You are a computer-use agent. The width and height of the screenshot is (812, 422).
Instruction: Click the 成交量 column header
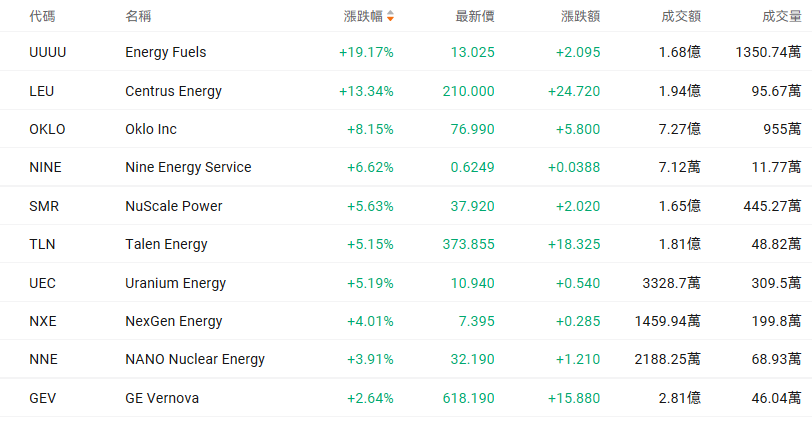[x=781, y=16]
